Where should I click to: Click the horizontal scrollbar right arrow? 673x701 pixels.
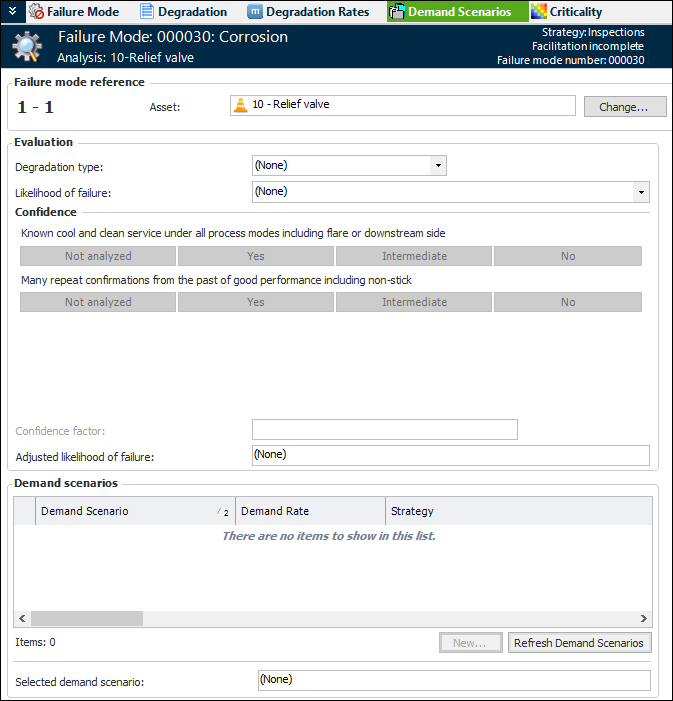643,619
